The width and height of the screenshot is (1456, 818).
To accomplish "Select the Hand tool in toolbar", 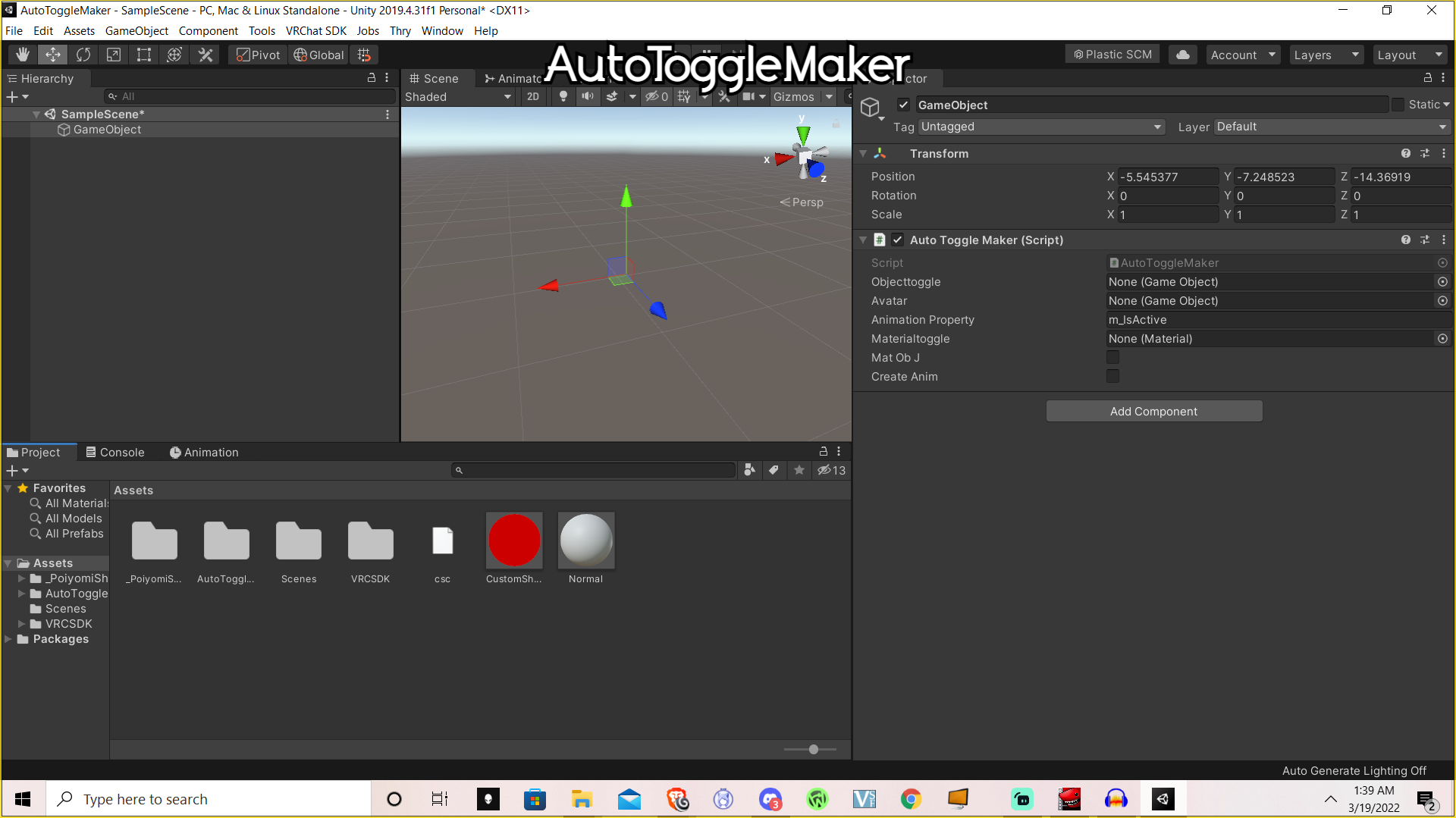I will [23, 55].
